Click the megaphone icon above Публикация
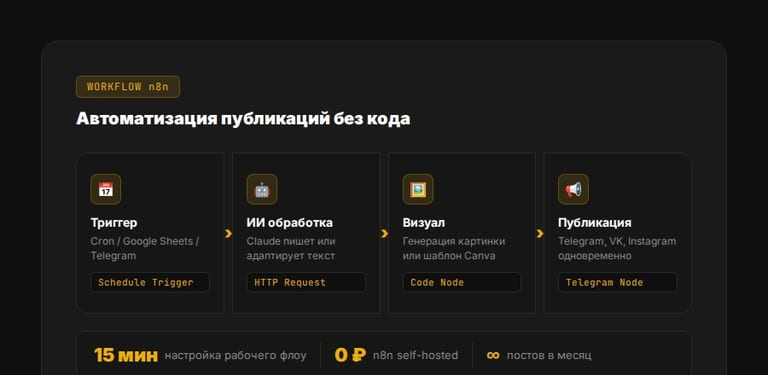This screenshot has width=768, height=375. [x=574, y=189]
